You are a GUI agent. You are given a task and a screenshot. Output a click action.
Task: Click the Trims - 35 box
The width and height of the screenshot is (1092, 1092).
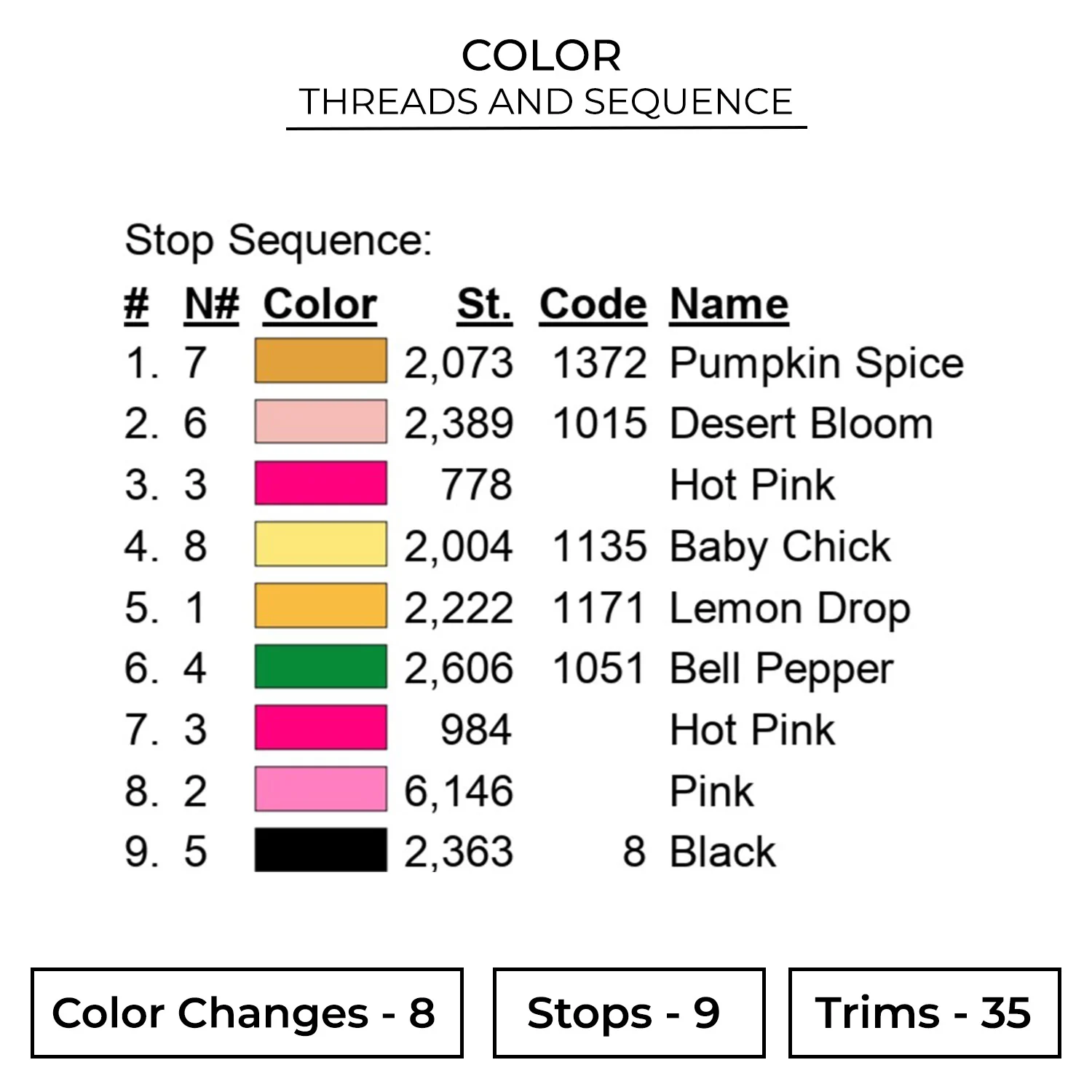click(x=924, y=1013)
